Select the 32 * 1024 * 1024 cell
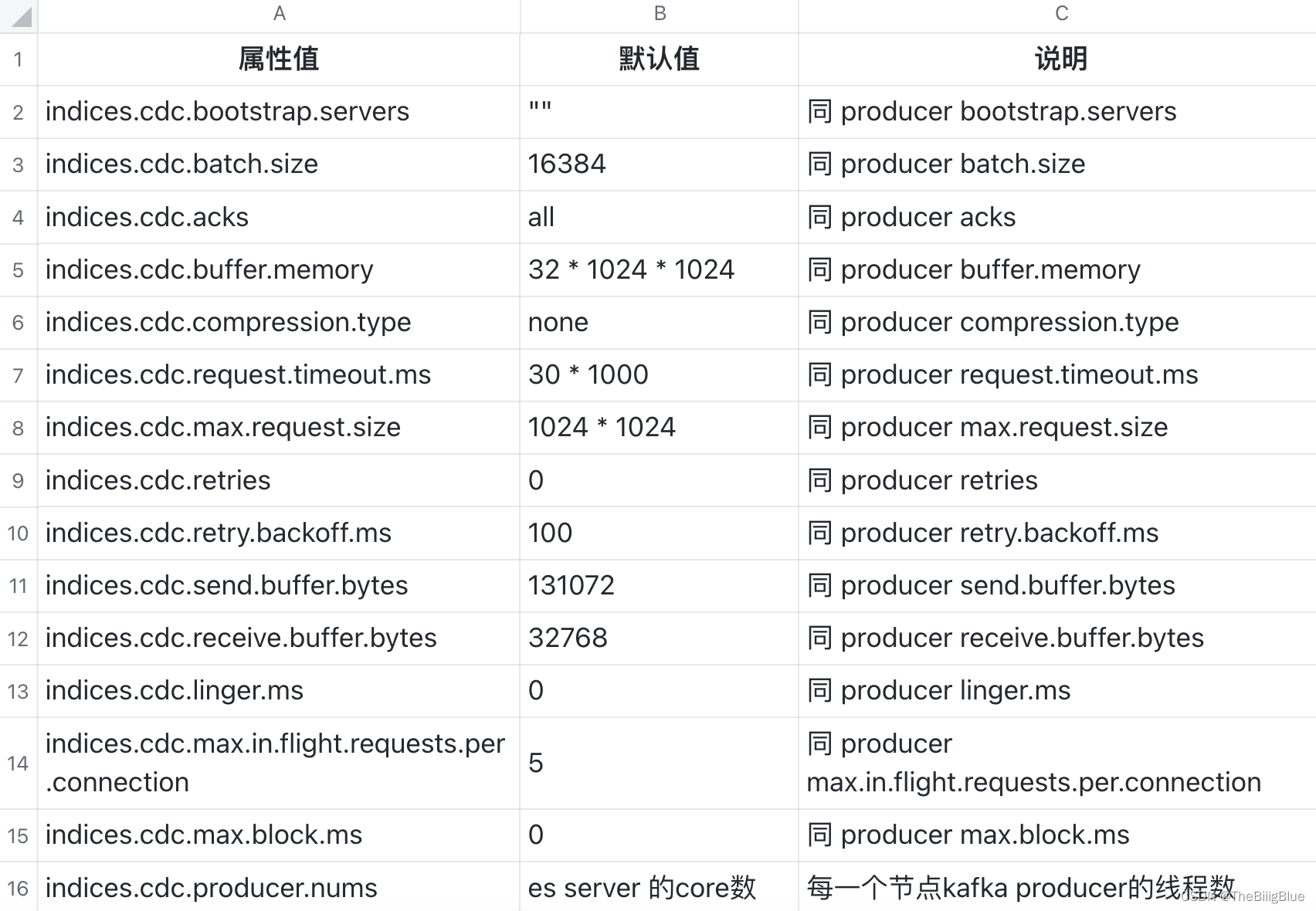The image size is (1316, 911). tap(631, 270)
